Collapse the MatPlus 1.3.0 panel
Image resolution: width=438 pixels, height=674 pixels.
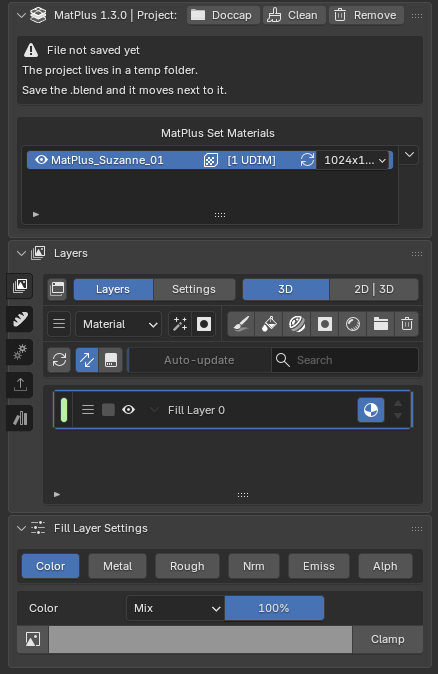(21, 15)
